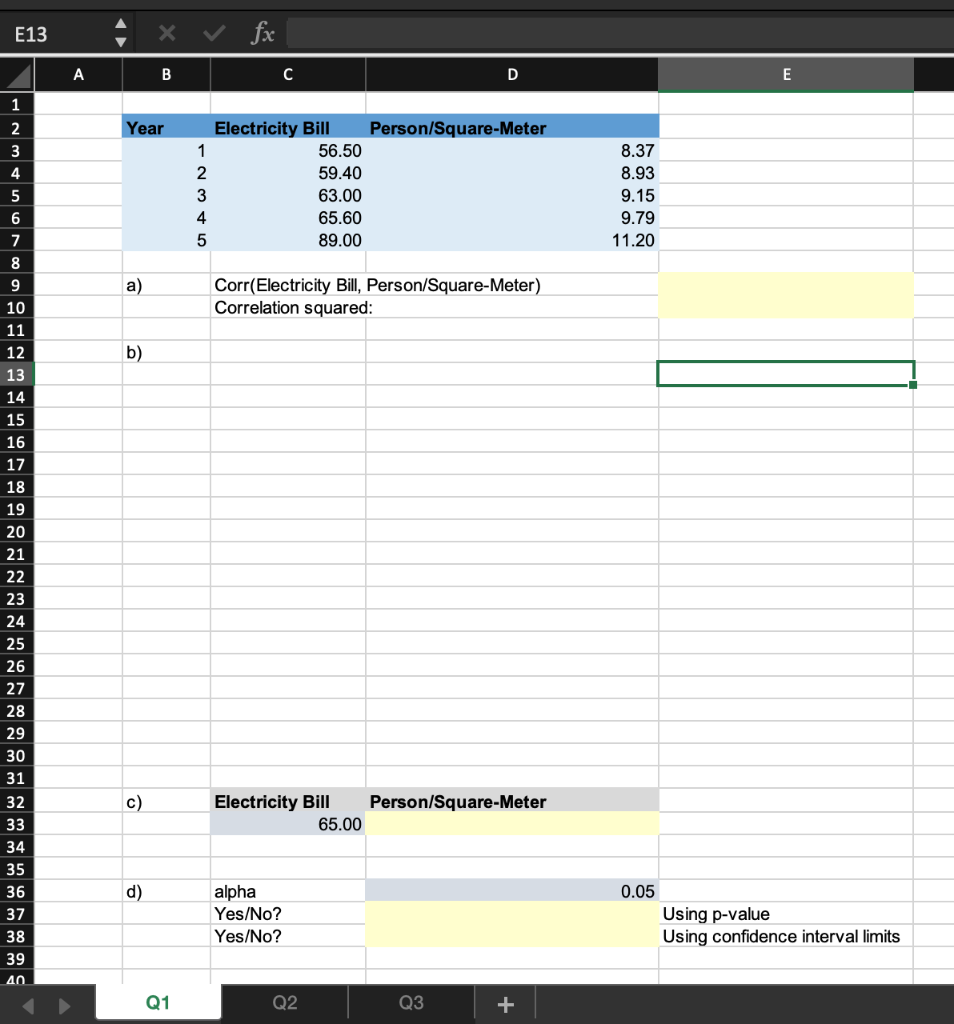Click the plus icon to add a new sheet
Screen dimensions: 954x1024
504,1002
